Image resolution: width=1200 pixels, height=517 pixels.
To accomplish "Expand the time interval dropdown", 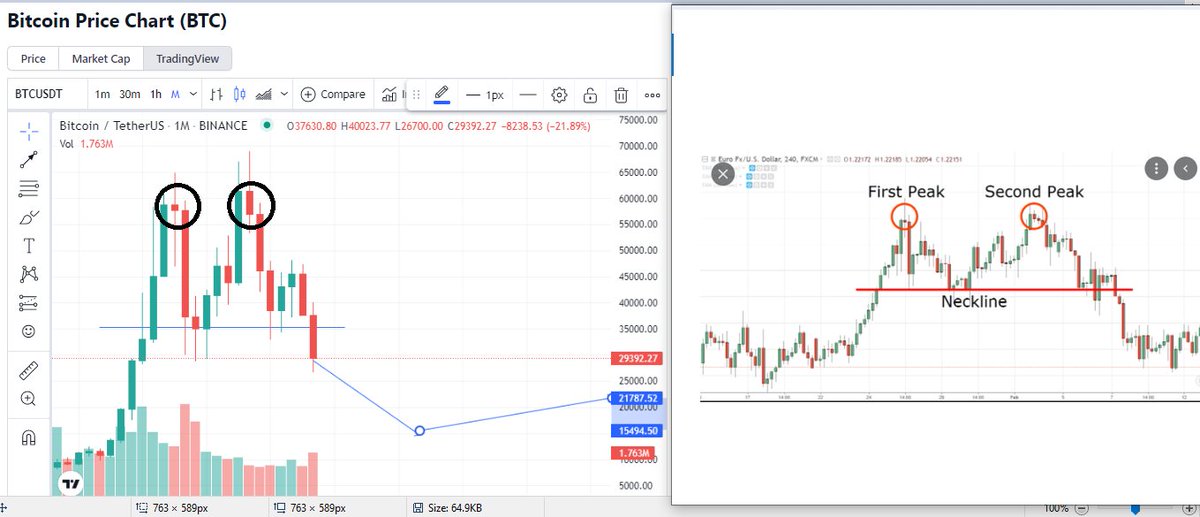I will click(194, 94).
